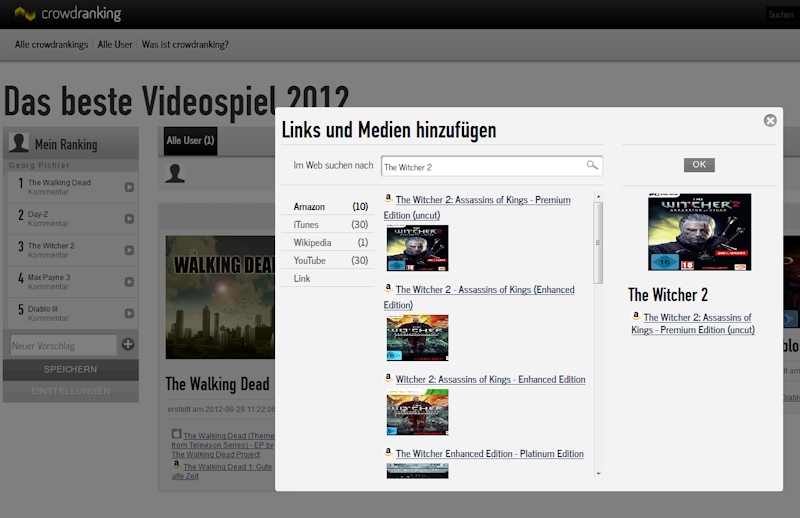Click Amazon icon beside Platinum Edition result
Image resolution: width=800 pixels, height=518 pixels.
coord(388,452)
